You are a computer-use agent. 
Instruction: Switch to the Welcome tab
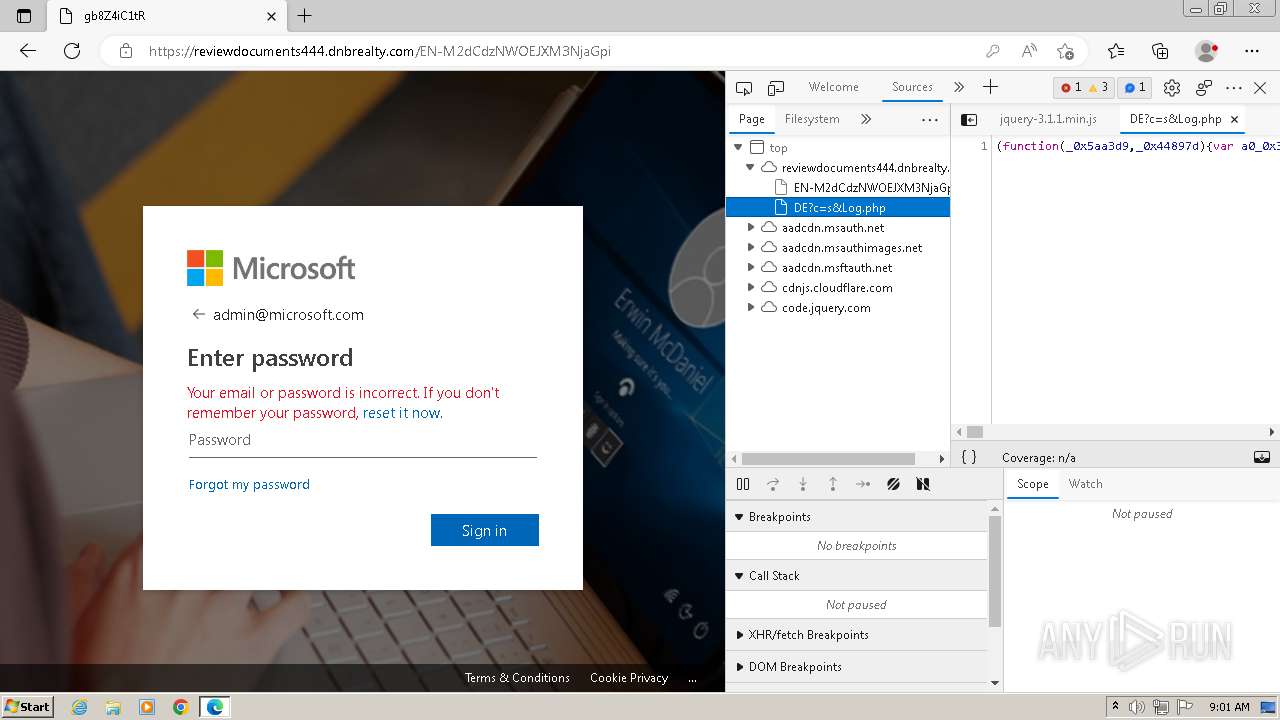pyautogui.click(x=833, y=87)
